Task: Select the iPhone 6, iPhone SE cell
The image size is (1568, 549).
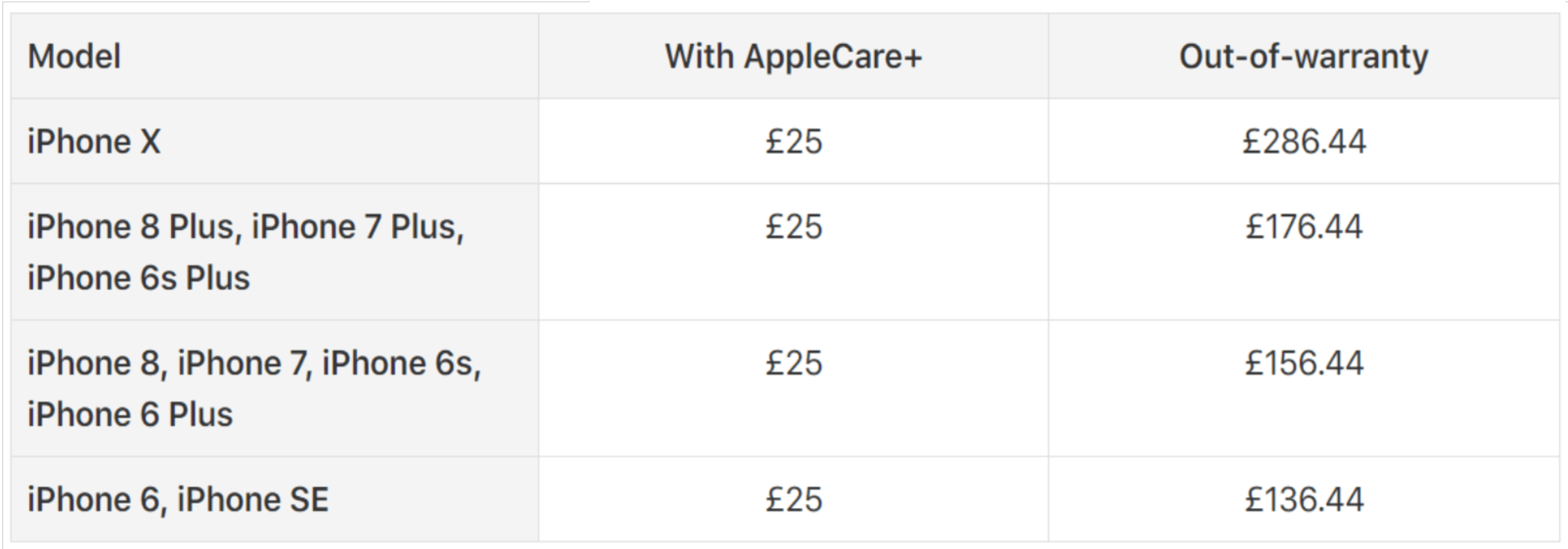Action: [178, 500]
